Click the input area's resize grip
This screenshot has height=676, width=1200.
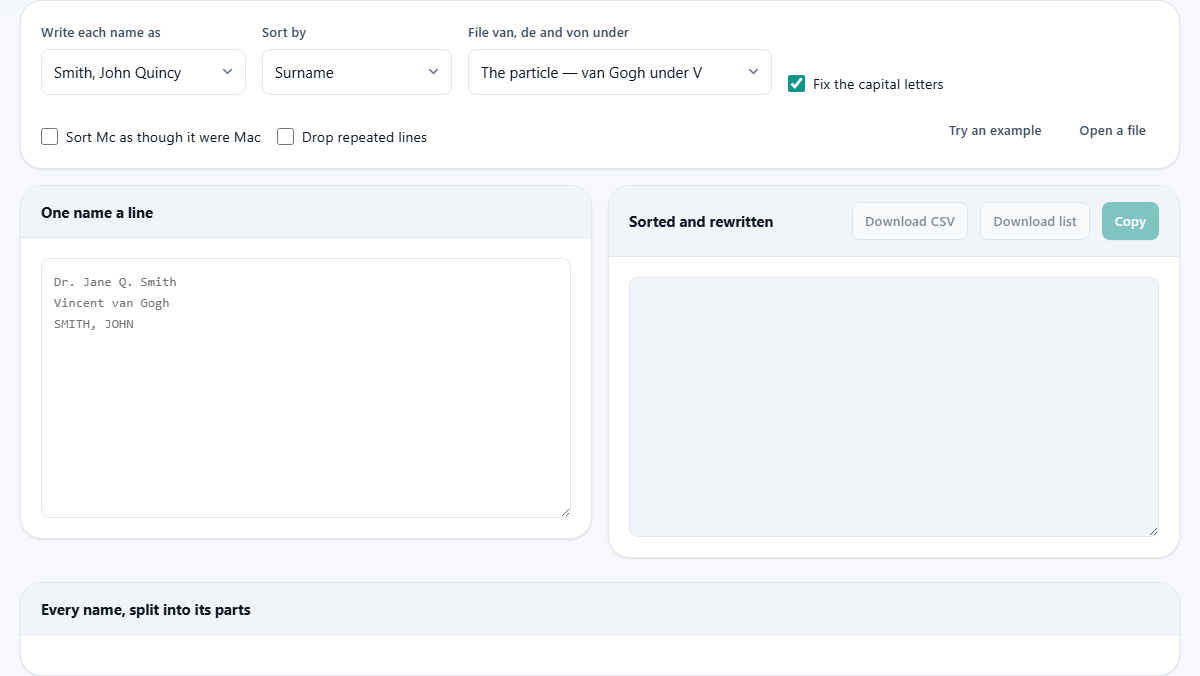pyautogui.click(x=565, y=512)
